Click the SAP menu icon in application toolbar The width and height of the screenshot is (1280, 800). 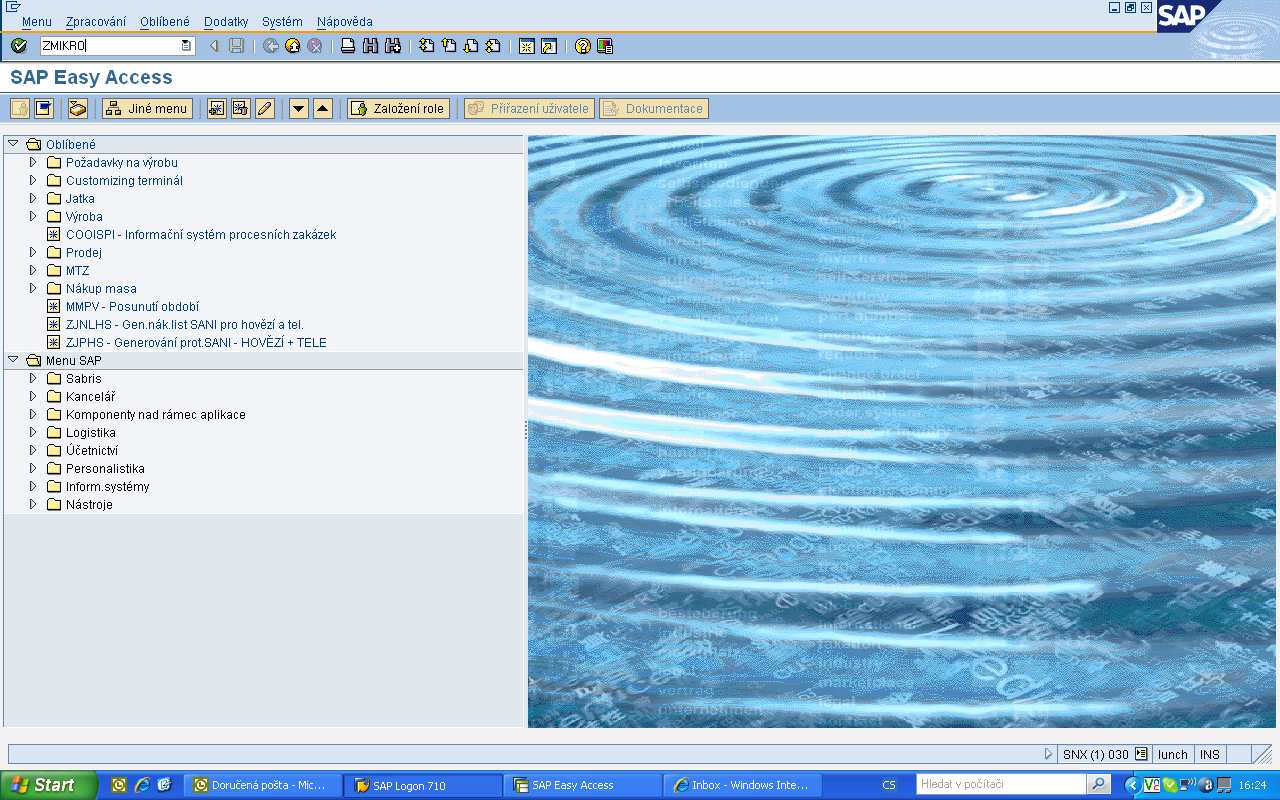(43, 108)
